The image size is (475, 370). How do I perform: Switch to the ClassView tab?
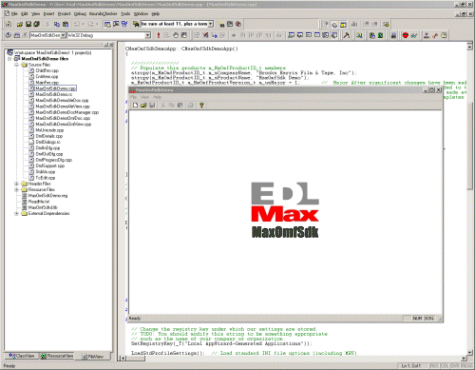pos(22,356)
